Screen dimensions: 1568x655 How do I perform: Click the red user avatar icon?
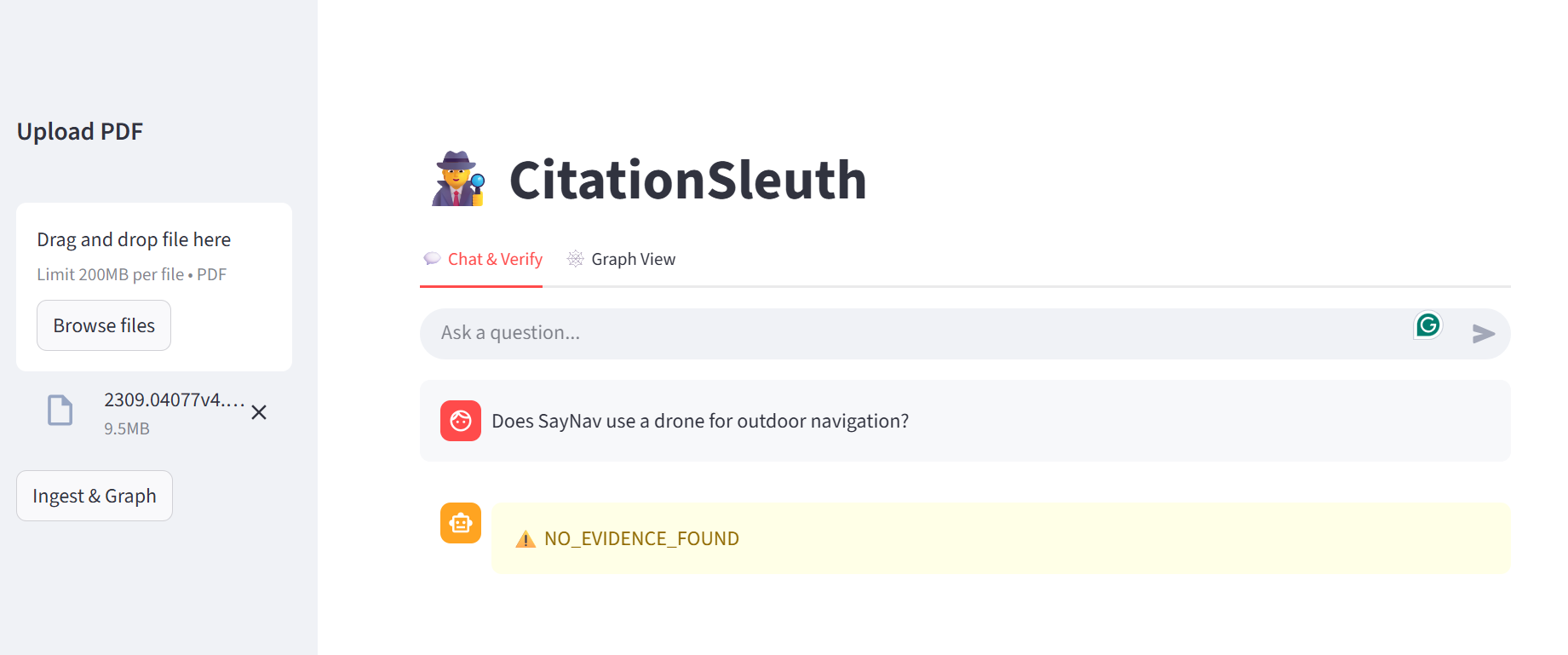click(x=460, y=421)
